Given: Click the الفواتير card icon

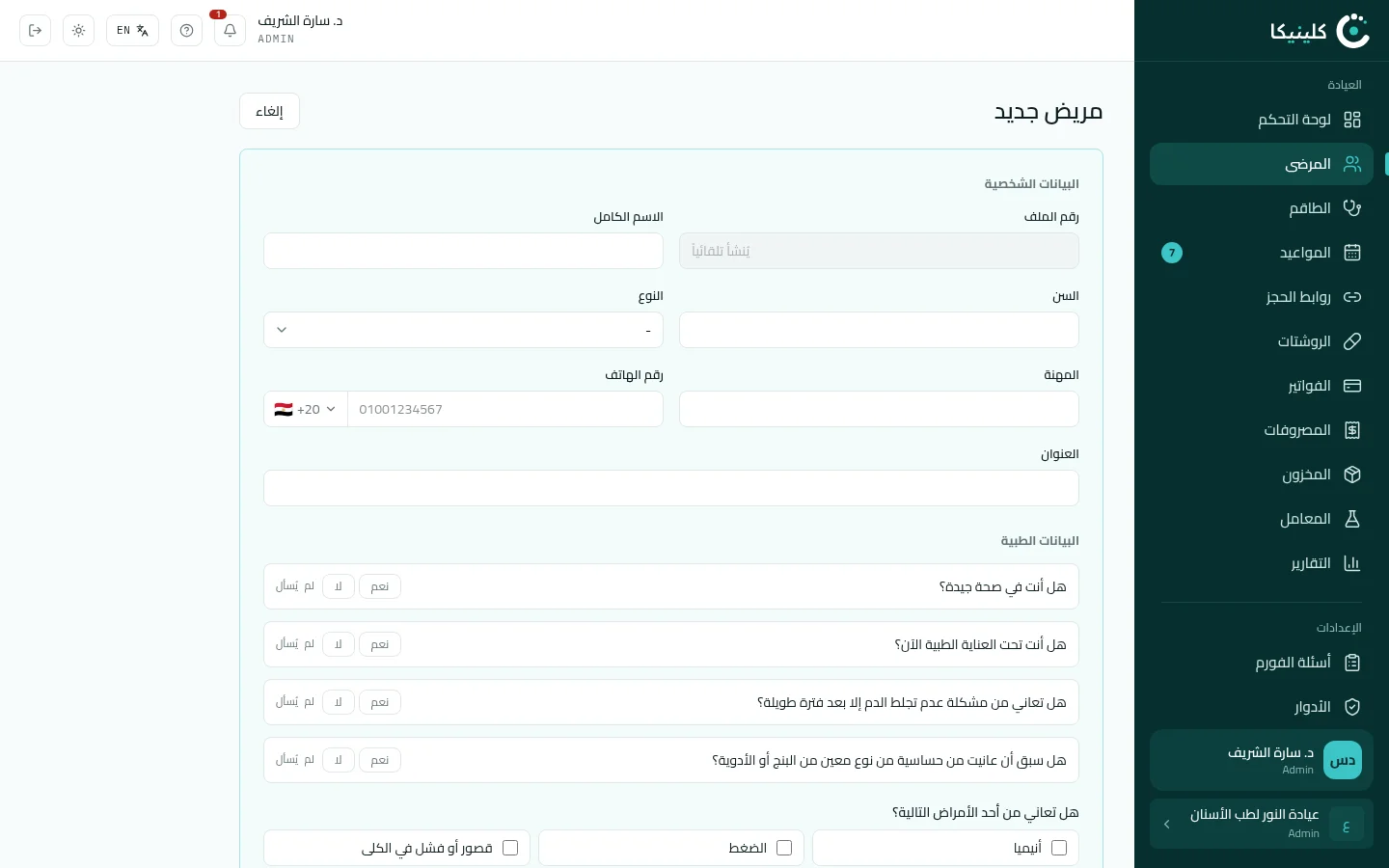Looking at the screenshot, I should pyautogui.click(x=1352, y=386).
